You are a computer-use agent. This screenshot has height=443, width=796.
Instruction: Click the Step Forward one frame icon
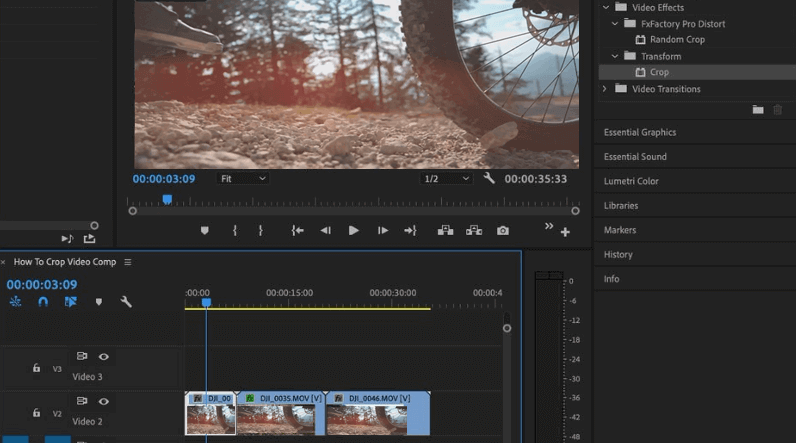(x=382, y=231)
